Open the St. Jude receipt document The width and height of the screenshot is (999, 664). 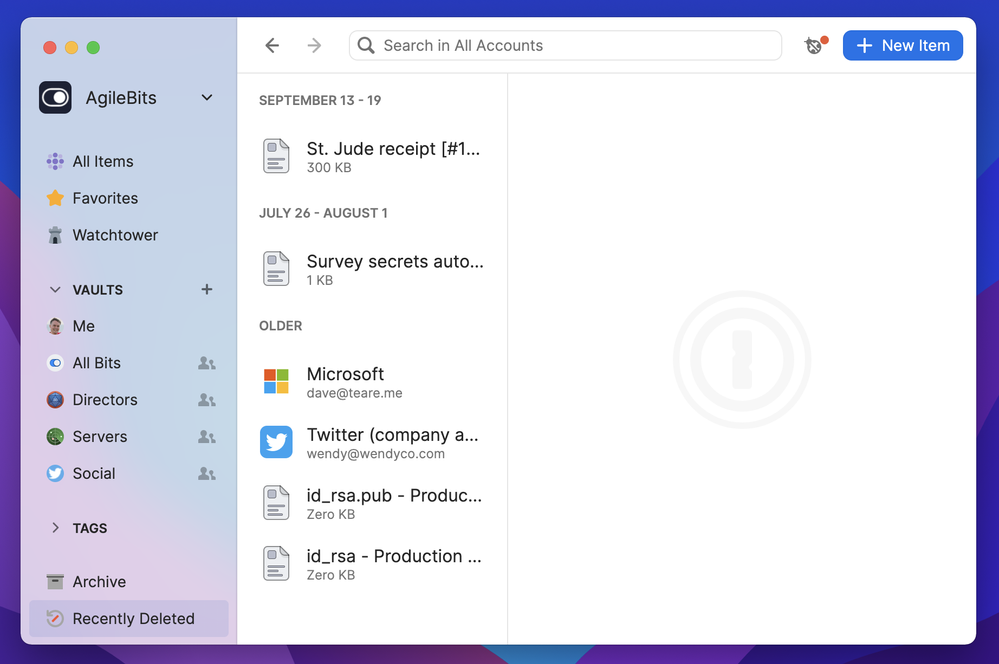[x=372, y=157]
